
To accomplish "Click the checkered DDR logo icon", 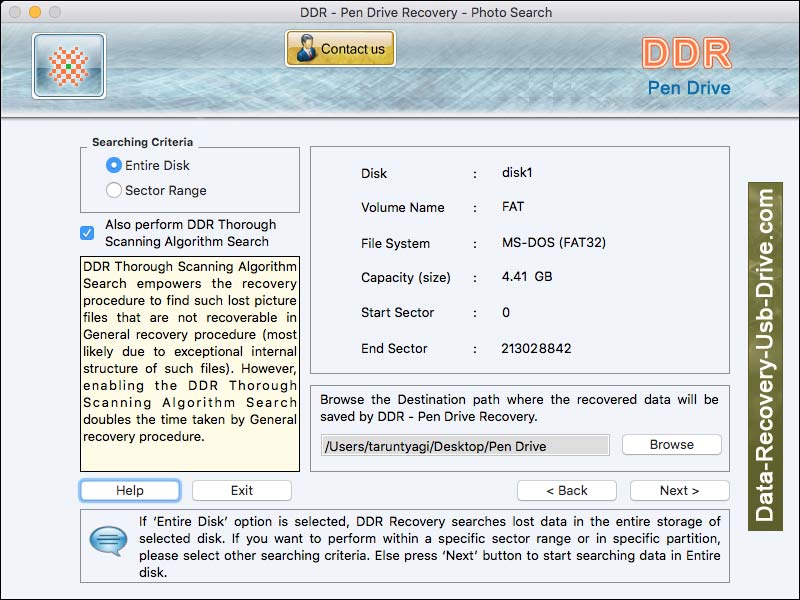I will pyautogui.click(x=66, y=65).
